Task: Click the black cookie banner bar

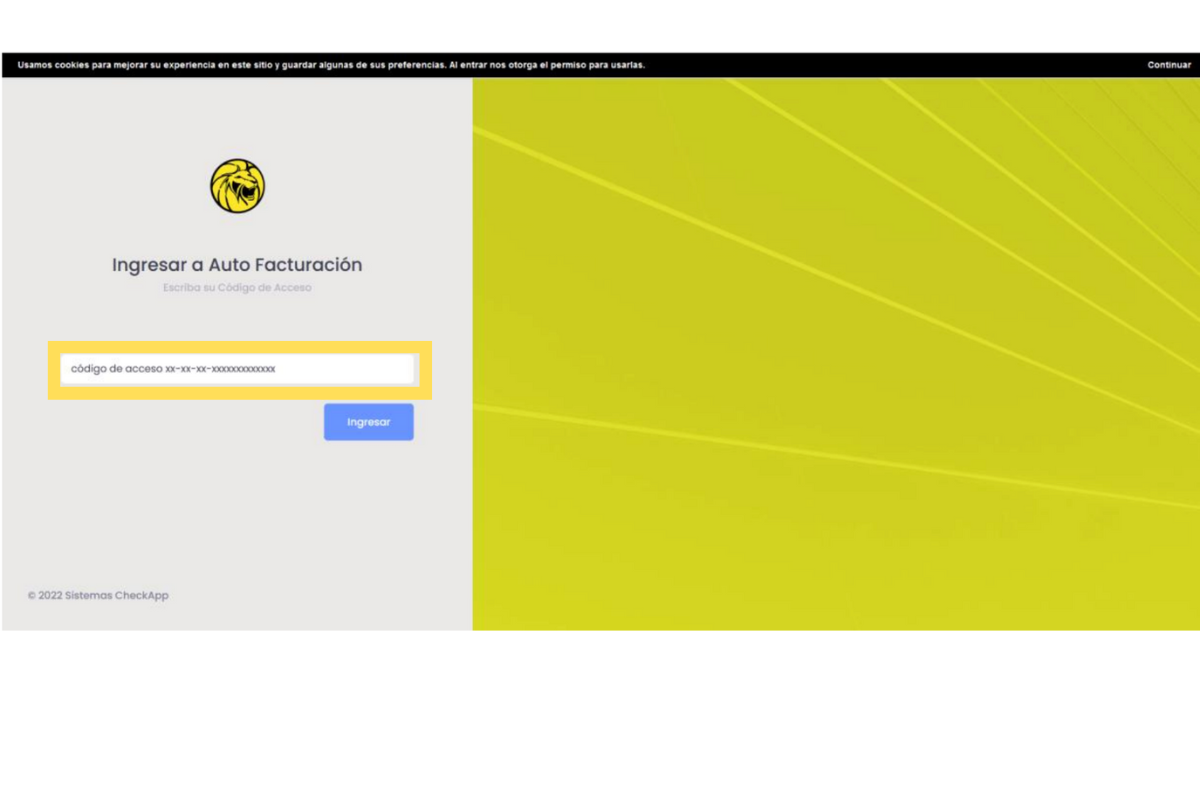Action: (900, 65)
